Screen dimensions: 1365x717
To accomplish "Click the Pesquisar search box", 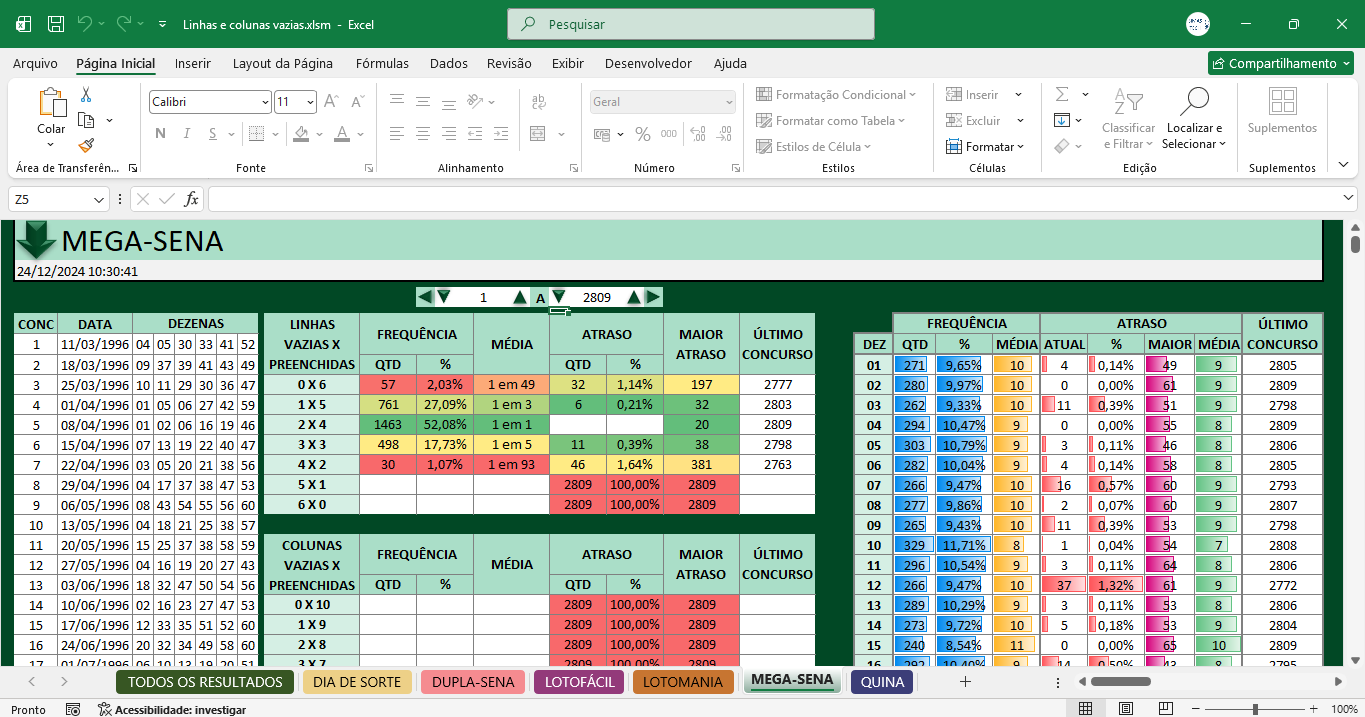I will 691,24.
